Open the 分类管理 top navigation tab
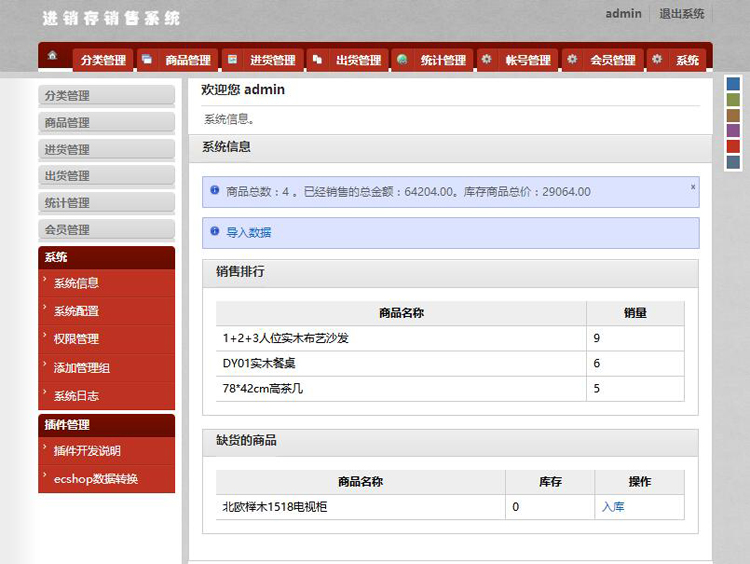The image size is (750, 564). (103, 60)
